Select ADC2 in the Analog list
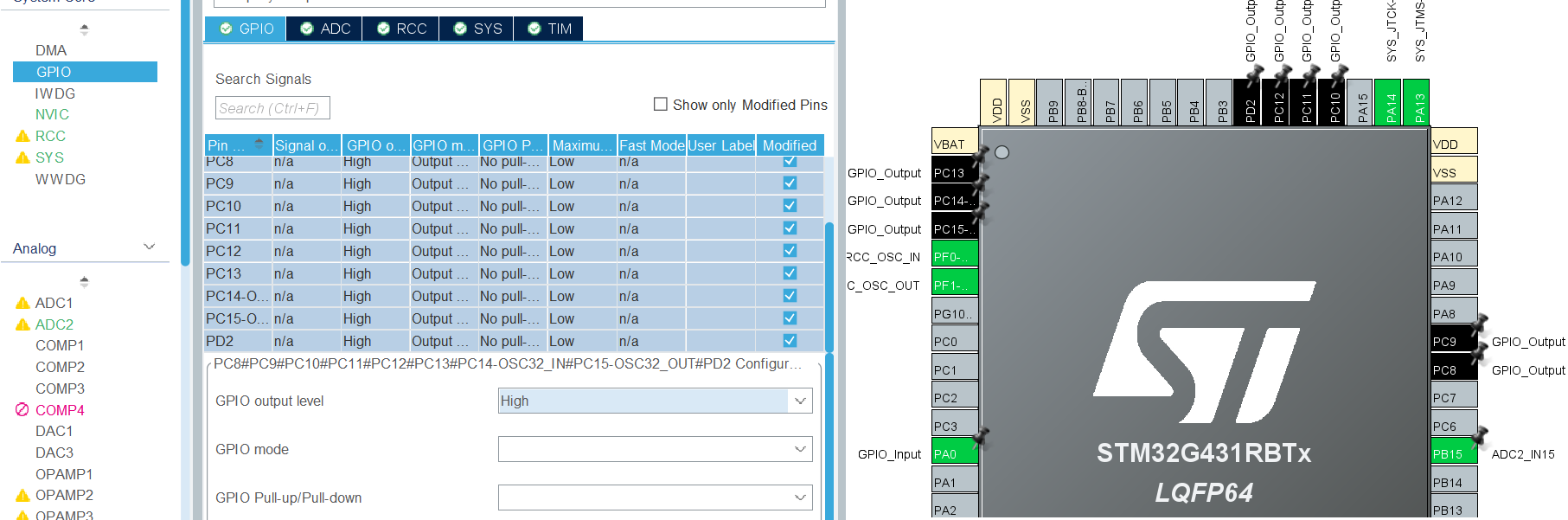1568x520 pixels. (54, 324)
